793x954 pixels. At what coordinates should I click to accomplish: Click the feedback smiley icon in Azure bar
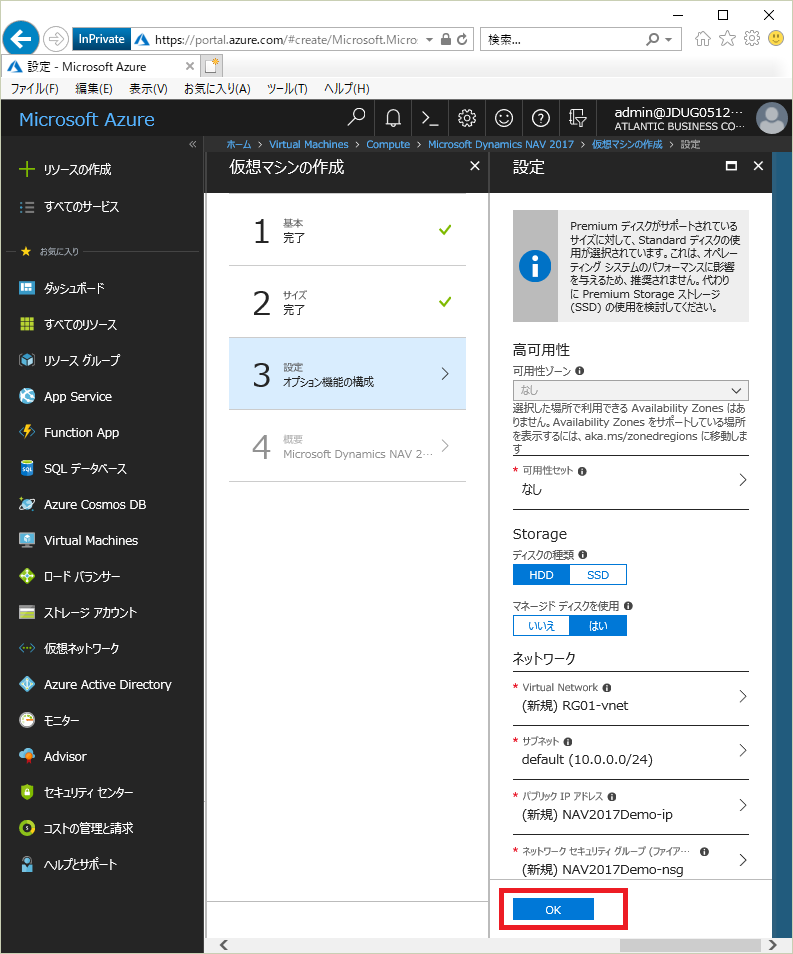click(504, 117)
